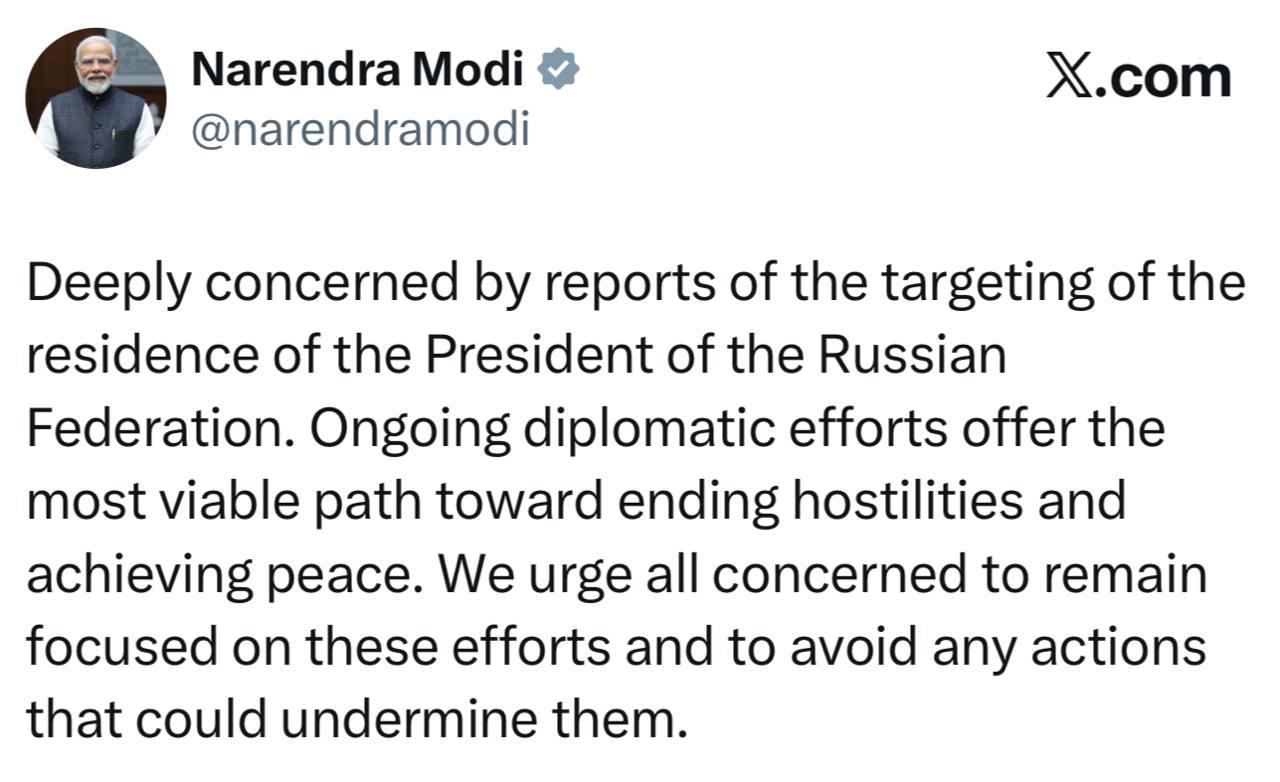Click the blue verified badge icon

[559, 70]
